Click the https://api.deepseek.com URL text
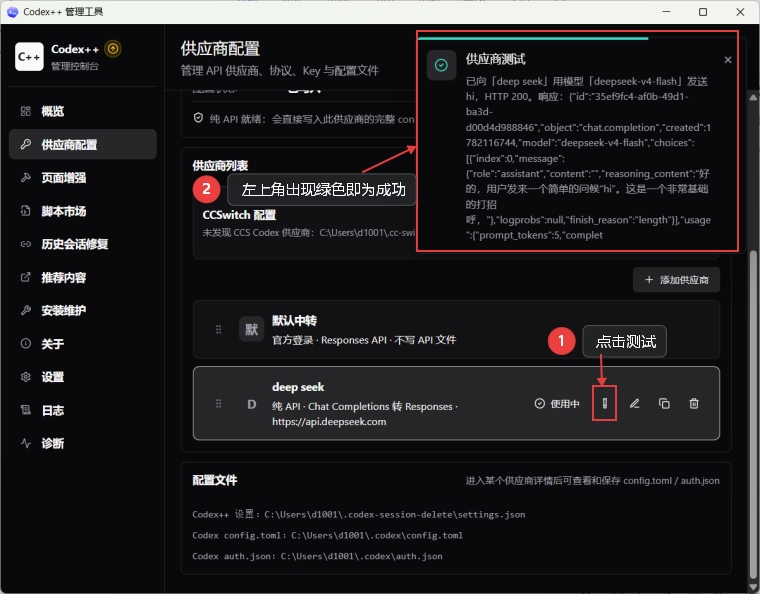 [329, 422]
